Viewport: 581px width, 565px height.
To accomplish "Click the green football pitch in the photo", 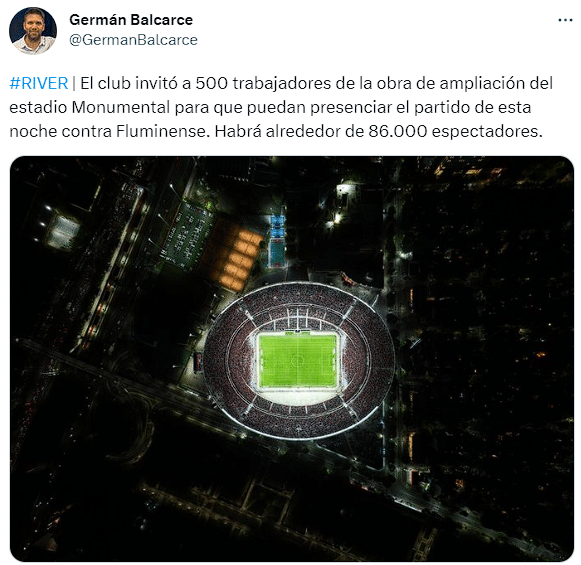I will coord(298,360).
